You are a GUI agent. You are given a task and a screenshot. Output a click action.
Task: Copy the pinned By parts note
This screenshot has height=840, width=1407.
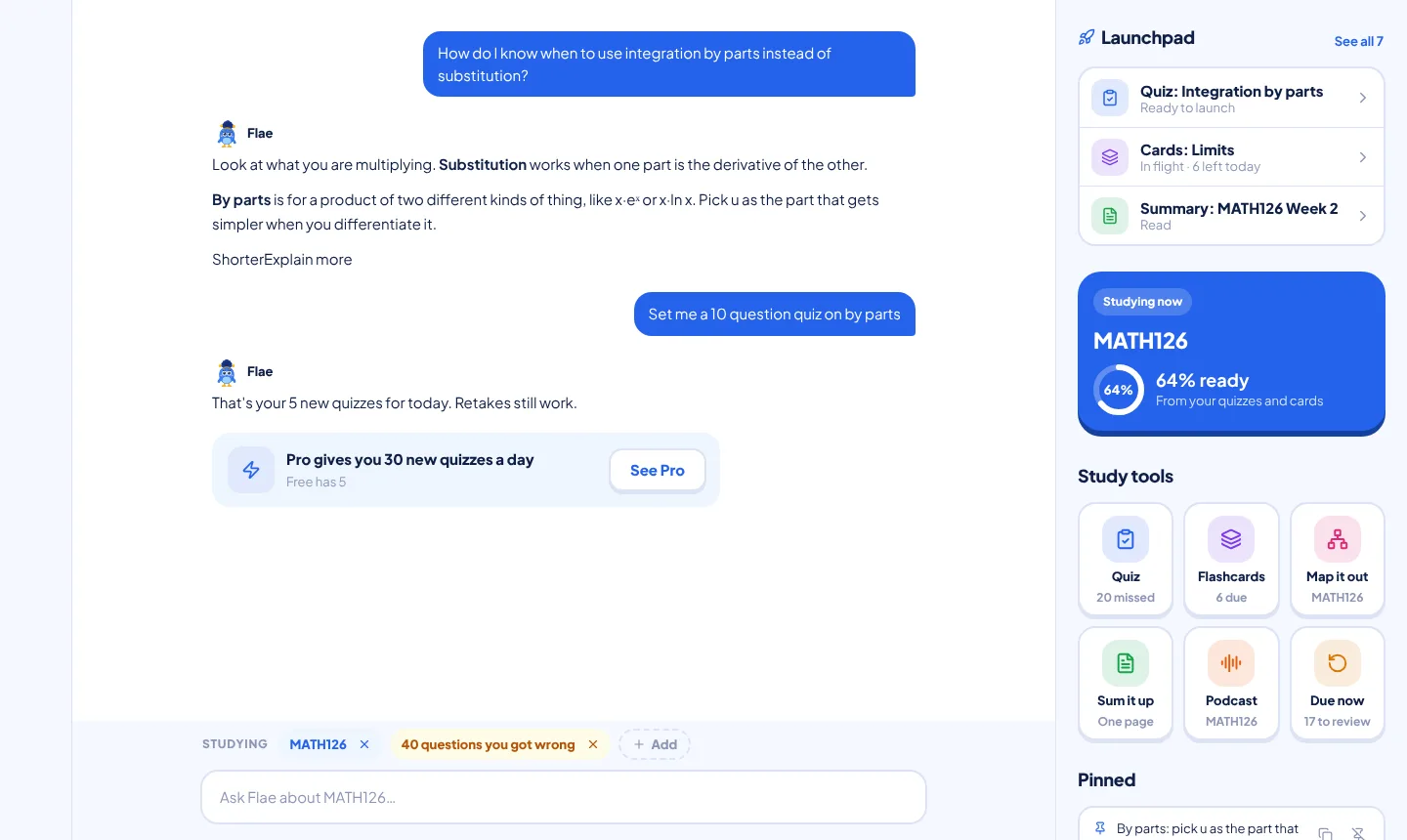click(1325, 833)
